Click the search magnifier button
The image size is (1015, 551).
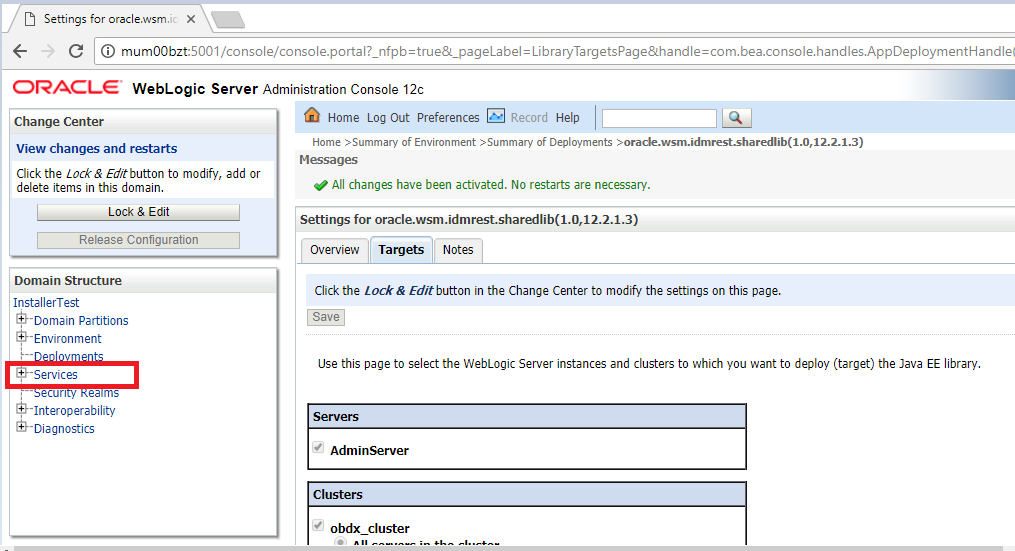click(736, 118)
